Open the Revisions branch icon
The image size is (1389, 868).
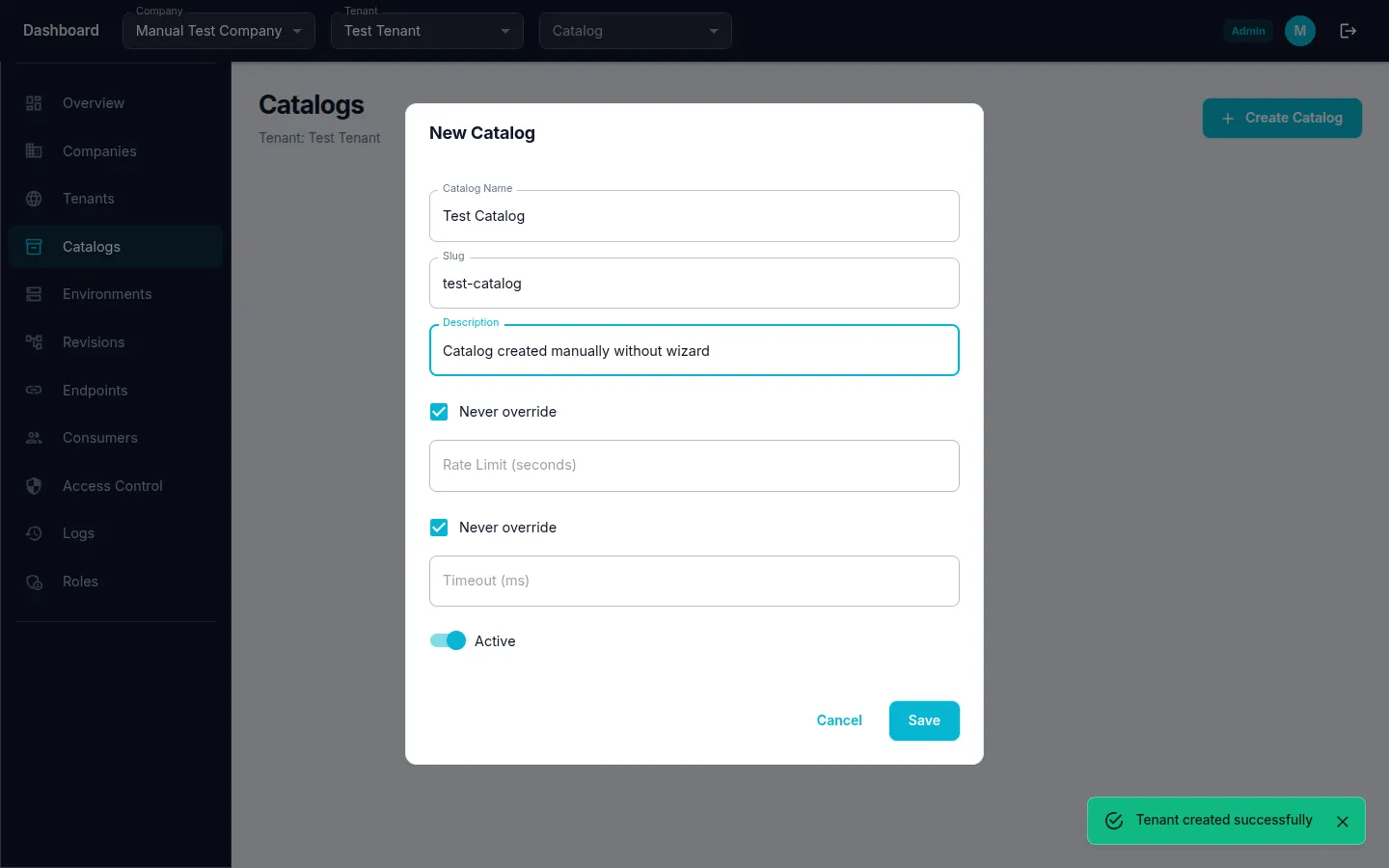(x=34, y=341)
